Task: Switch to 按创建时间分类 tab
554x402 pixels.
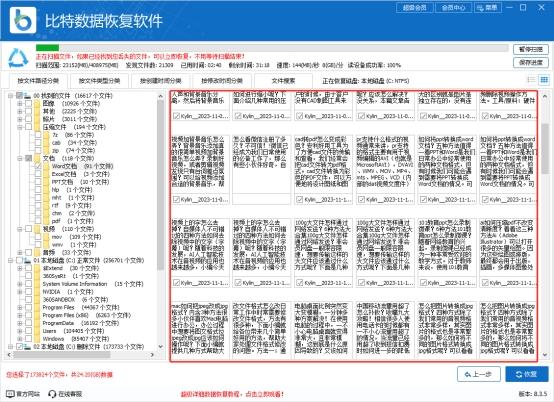Action: pyautogui.click(x=161, y=81)
